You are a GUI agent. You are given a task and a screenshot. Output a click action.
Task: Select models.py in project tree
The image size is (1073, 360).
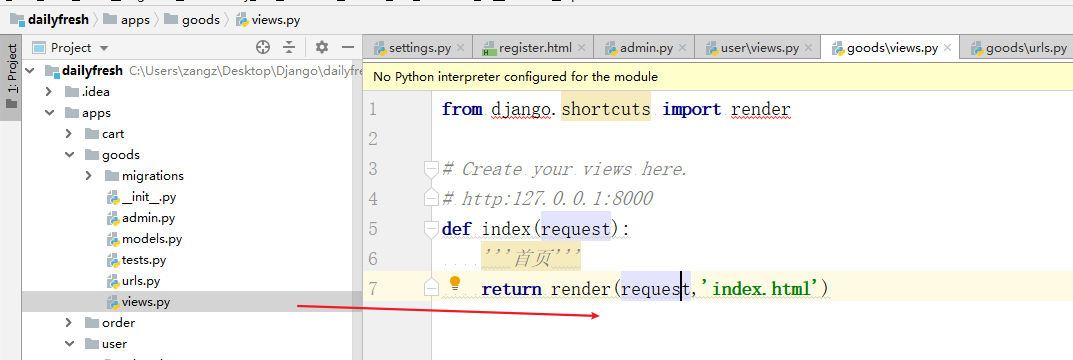click(144, 240)
